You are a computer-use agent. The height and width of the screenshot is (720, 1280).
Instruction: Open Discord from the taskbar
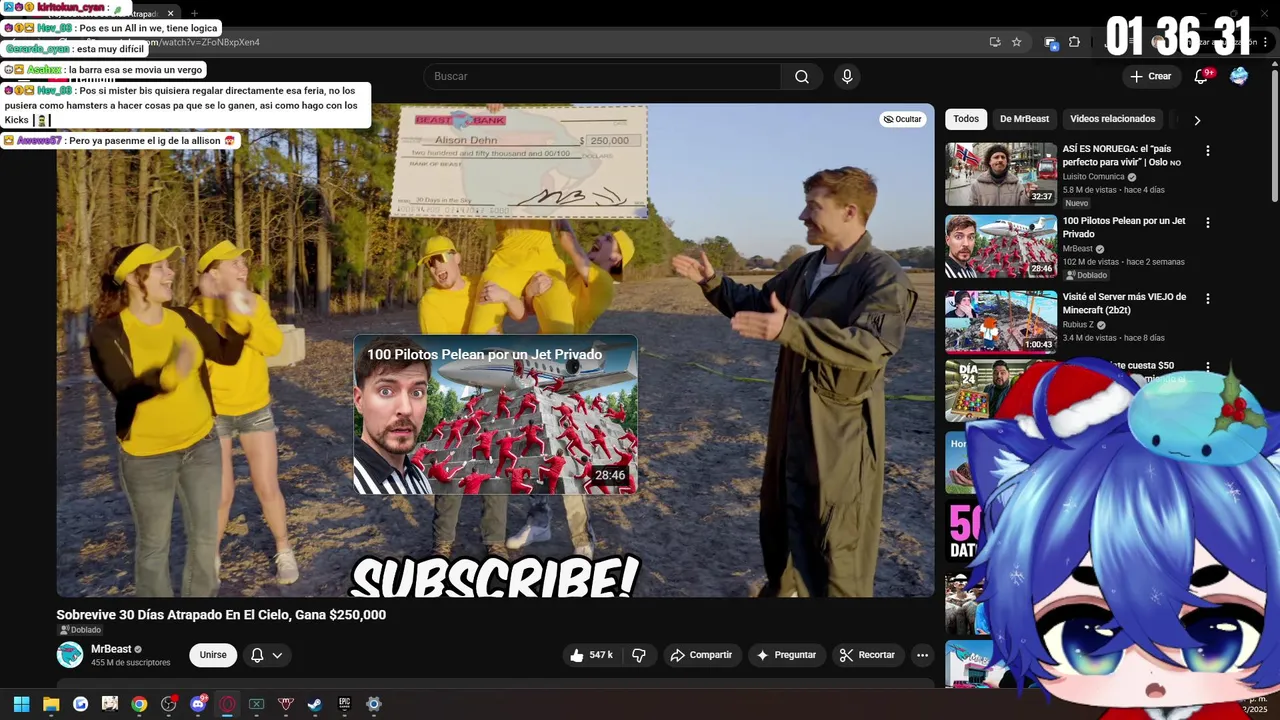pyautogui.click(x=198, y=704)
